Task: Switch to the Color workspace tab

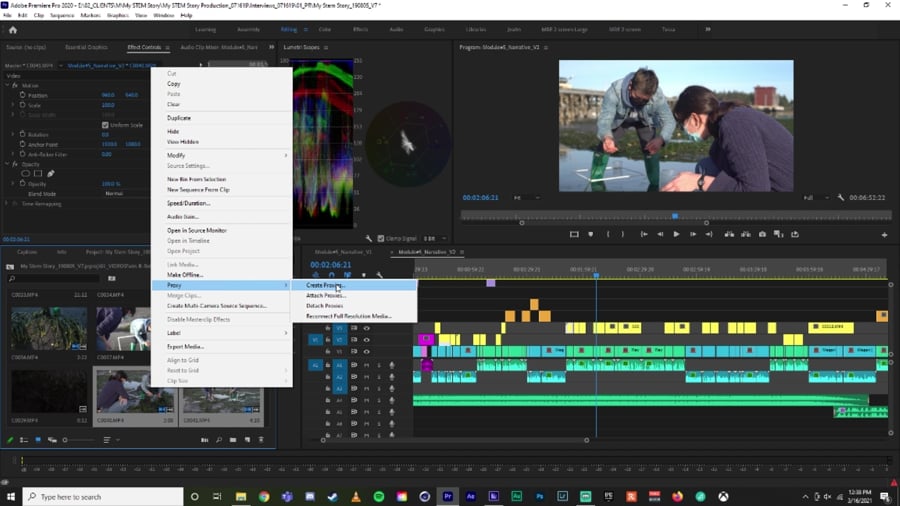Action: tap(324, 29)
